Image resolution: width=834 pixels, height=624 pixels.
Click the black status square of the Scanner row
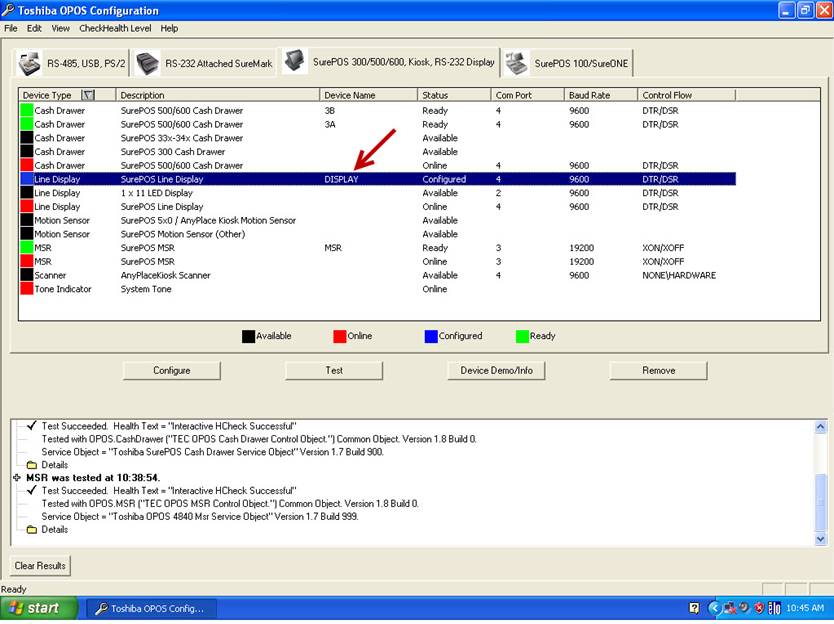[x=26, y=275]
